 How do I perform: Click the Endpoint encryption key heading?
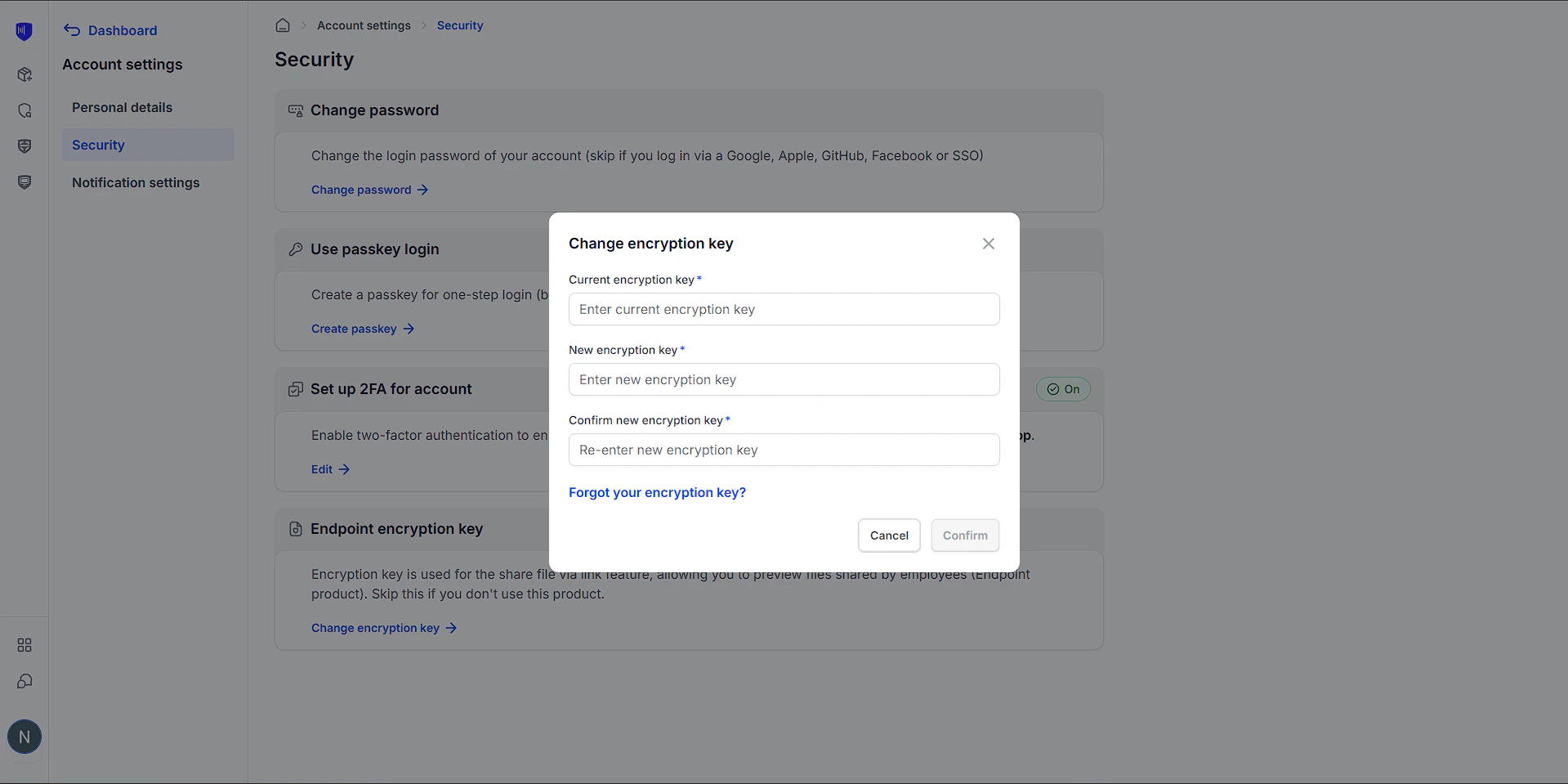click(396, 529)
